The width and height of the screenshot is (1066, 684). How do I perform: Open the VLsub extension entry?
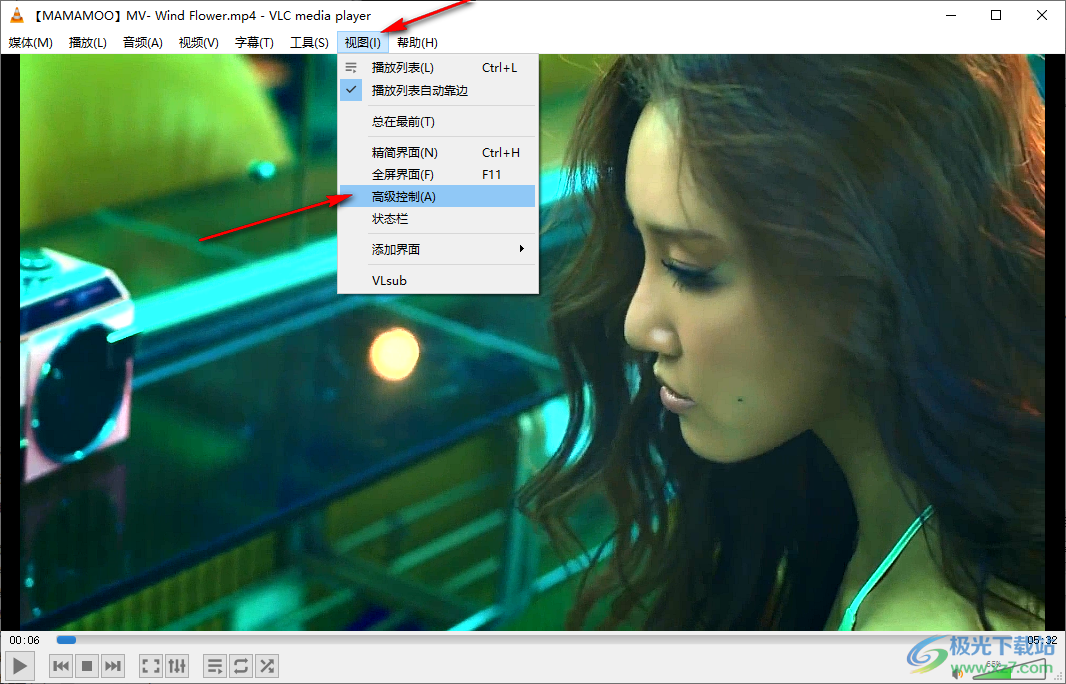click(x=438, y=280)
